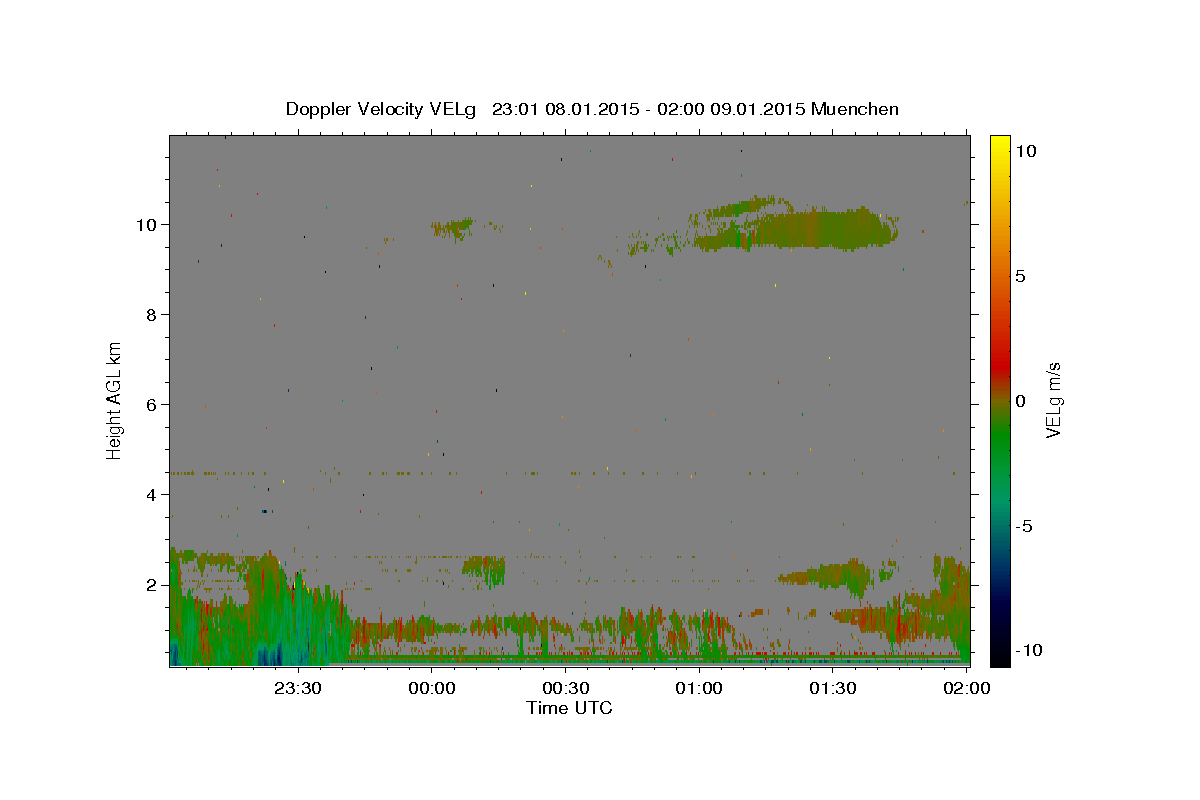Viewport: 1200px width, 800px height.
Task: Click the location name Muenchen in title
Action: tap(855, 109)
